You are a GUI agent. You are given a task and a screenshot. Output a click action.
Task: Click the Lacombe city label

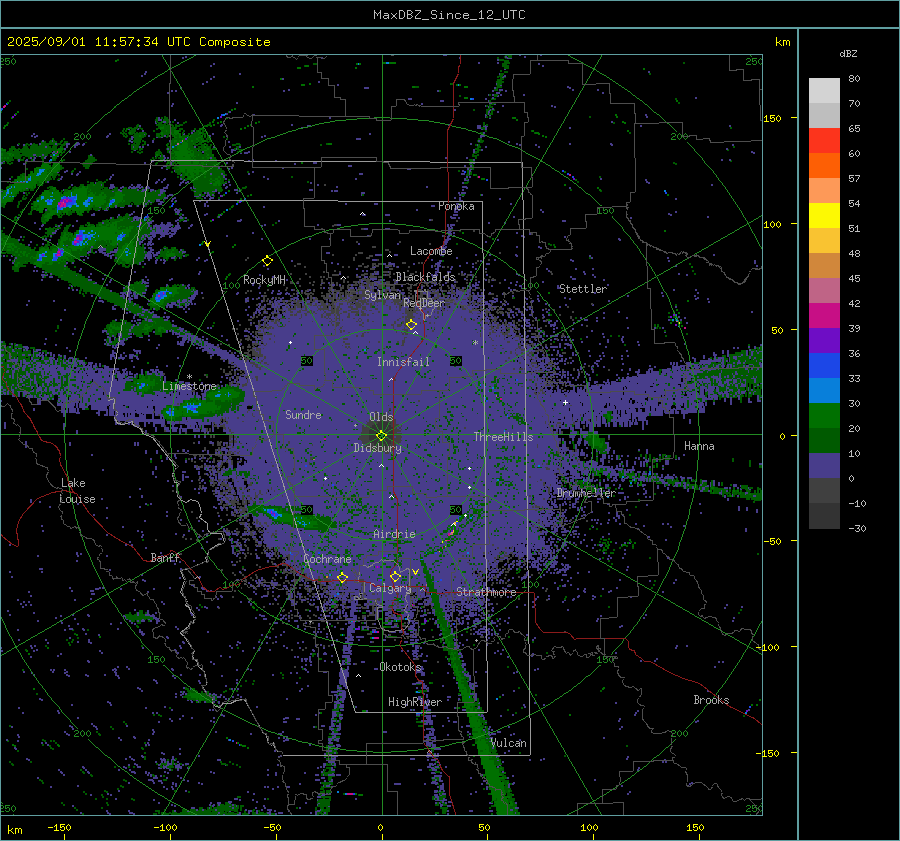coord(431,251)
